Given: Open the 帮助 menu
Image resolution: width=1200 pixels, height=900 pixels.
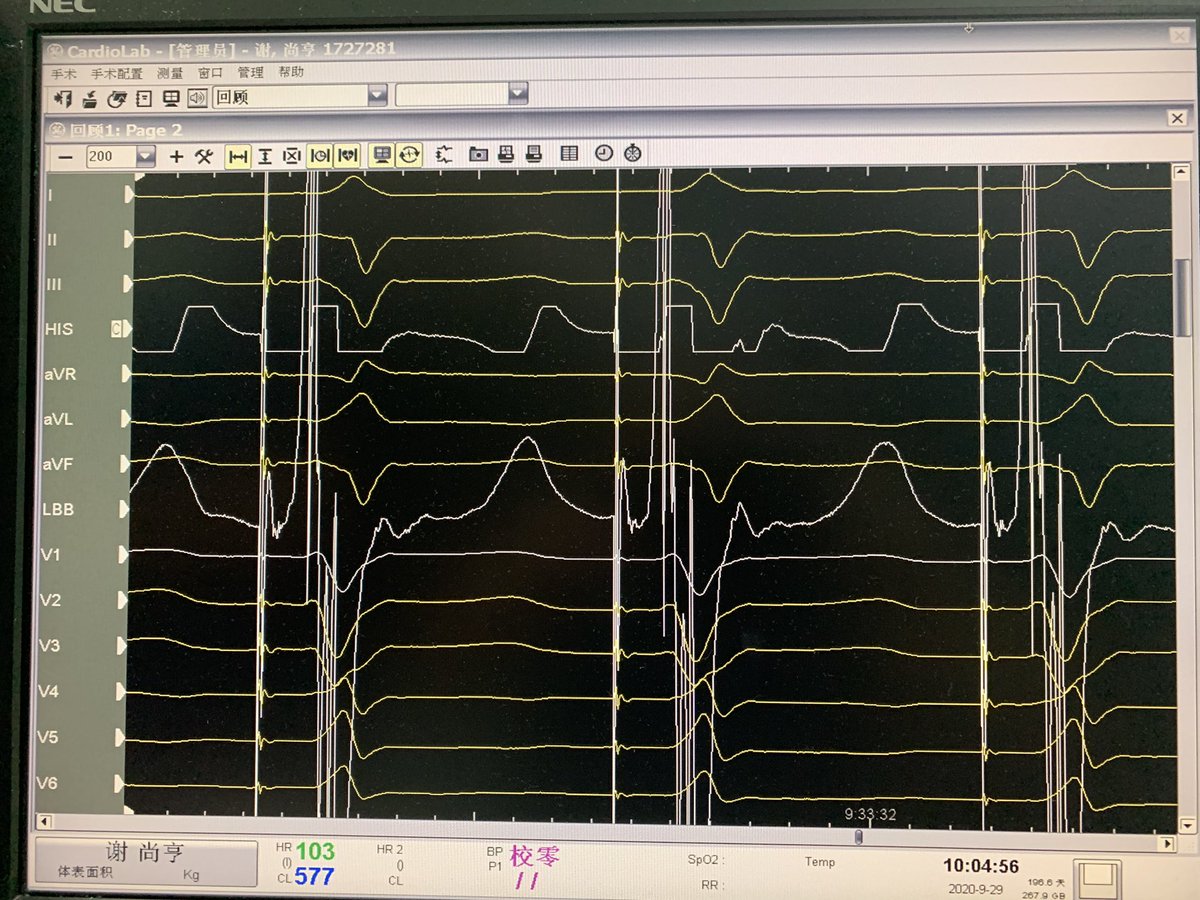Looking at the screenshot, I should pyautogui.click(x=291, y=73).
